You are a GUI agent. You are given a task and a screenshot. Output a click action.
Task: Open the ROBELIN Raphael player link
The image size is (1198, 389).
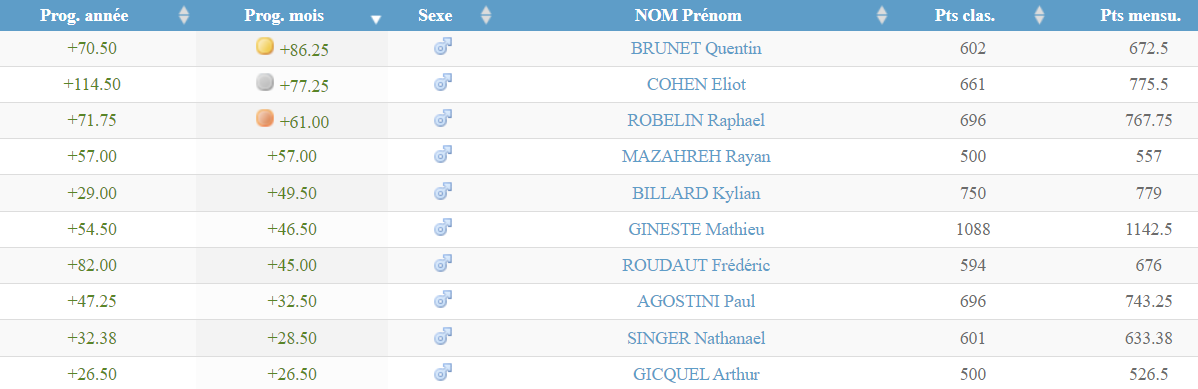click(x=696, y=120)
